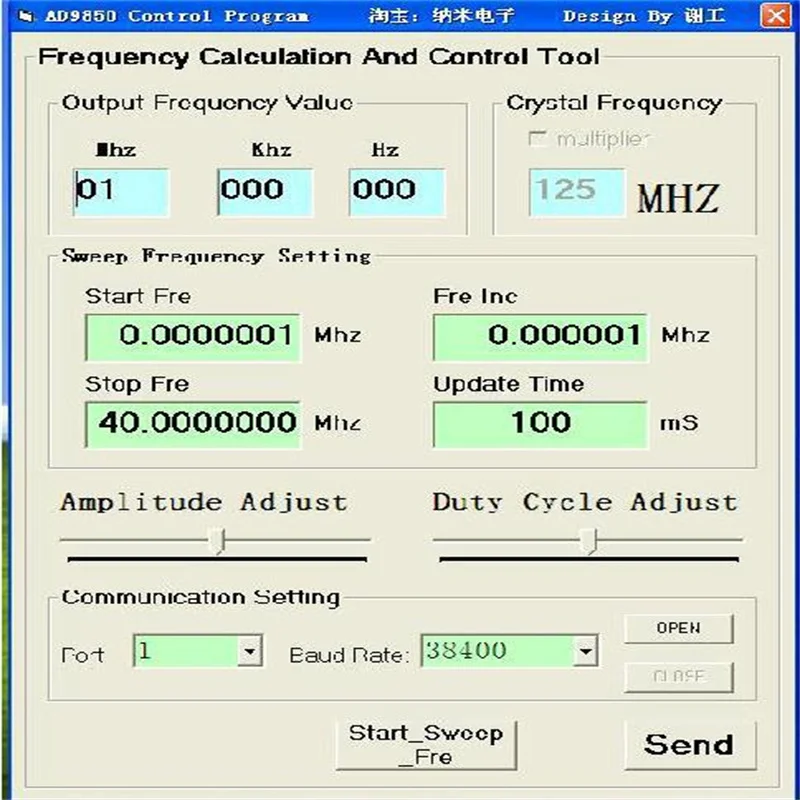Close the AD9850 Control Program window
This screenshot has height=800, width=800.
776,16
